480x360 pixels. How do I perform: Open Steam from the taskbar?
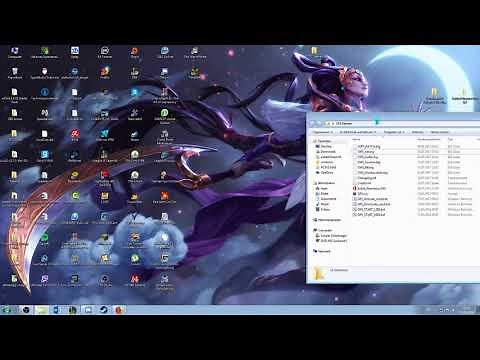point(104,310)
